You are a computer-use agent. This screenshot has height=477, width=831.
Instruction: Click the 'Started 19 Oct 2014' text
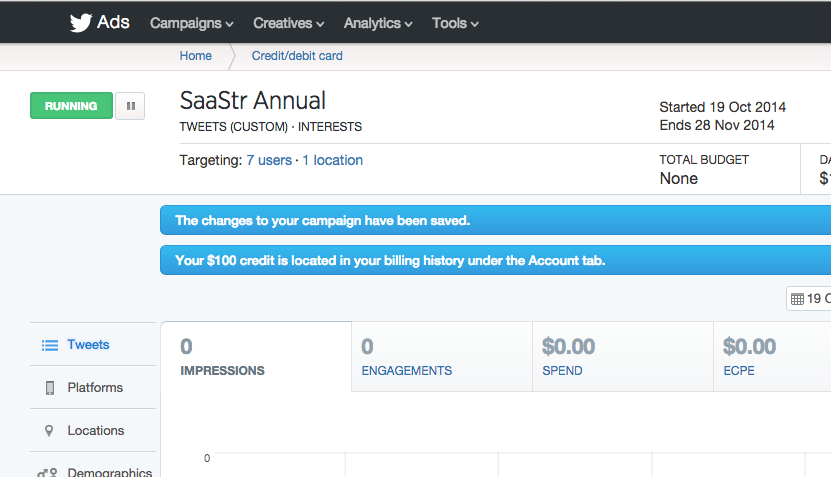(722, 107)
